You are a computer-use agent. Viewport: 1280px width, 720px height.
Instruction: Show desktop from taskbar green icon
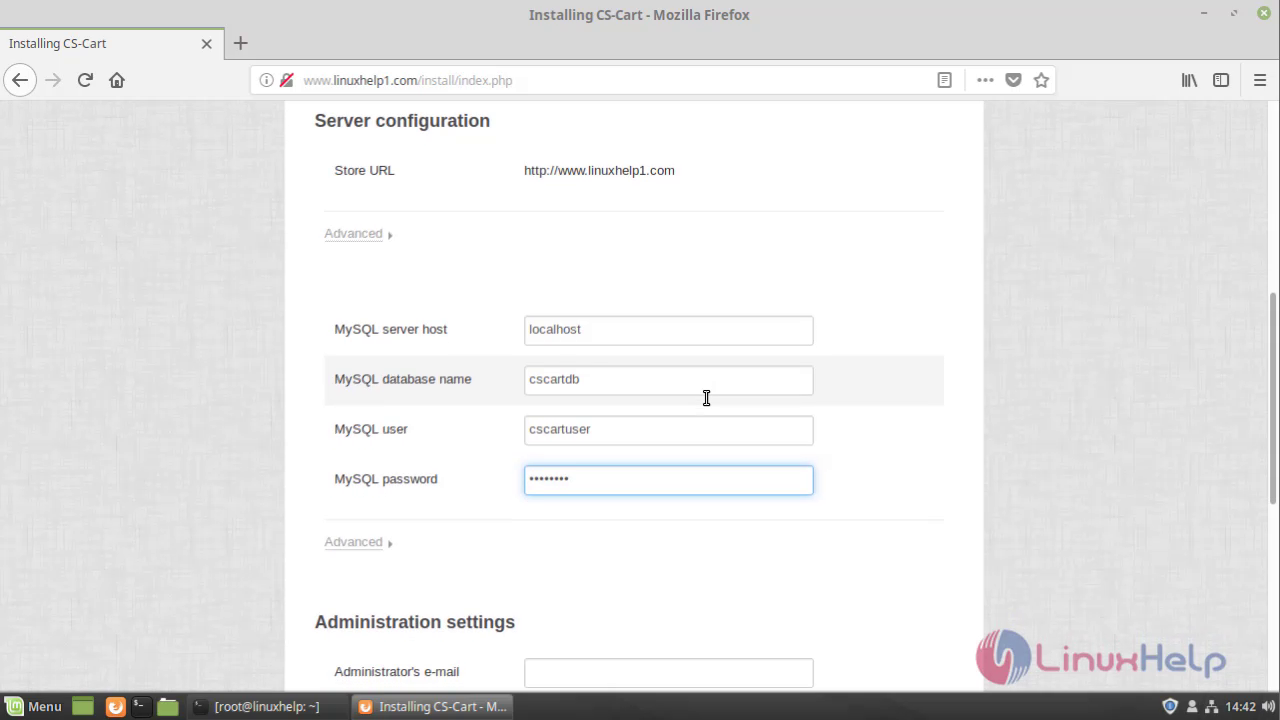pyautogui.click(x=83, y=706)
